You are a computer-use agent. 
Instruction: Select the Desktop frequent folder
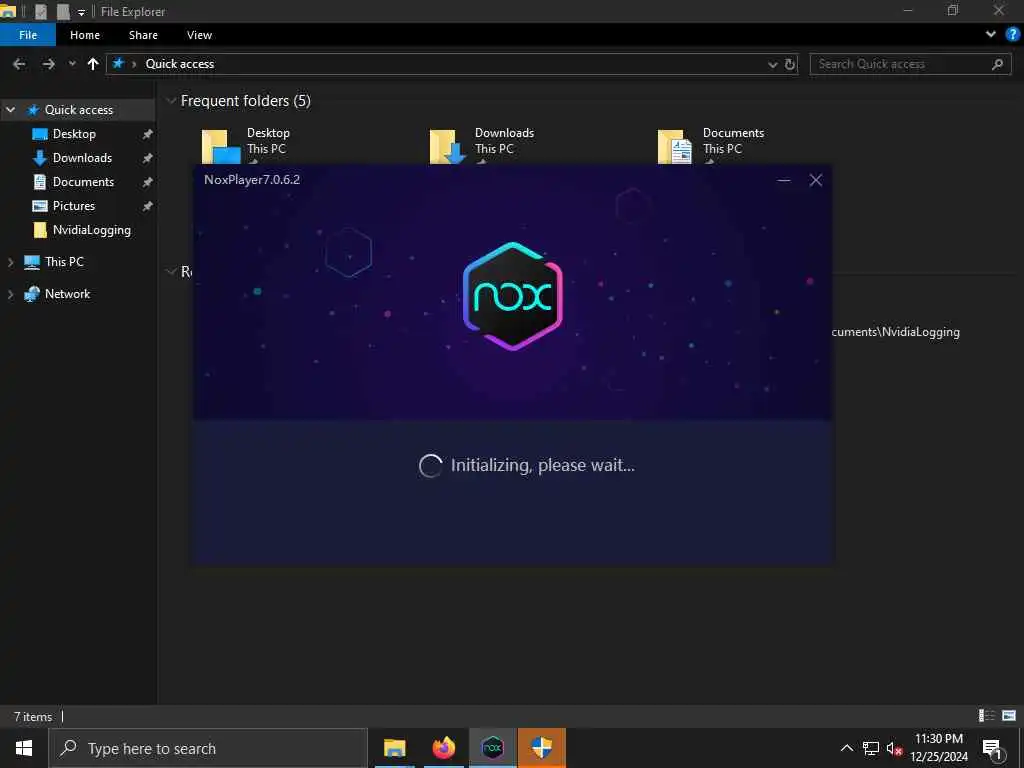click(246, 146)
